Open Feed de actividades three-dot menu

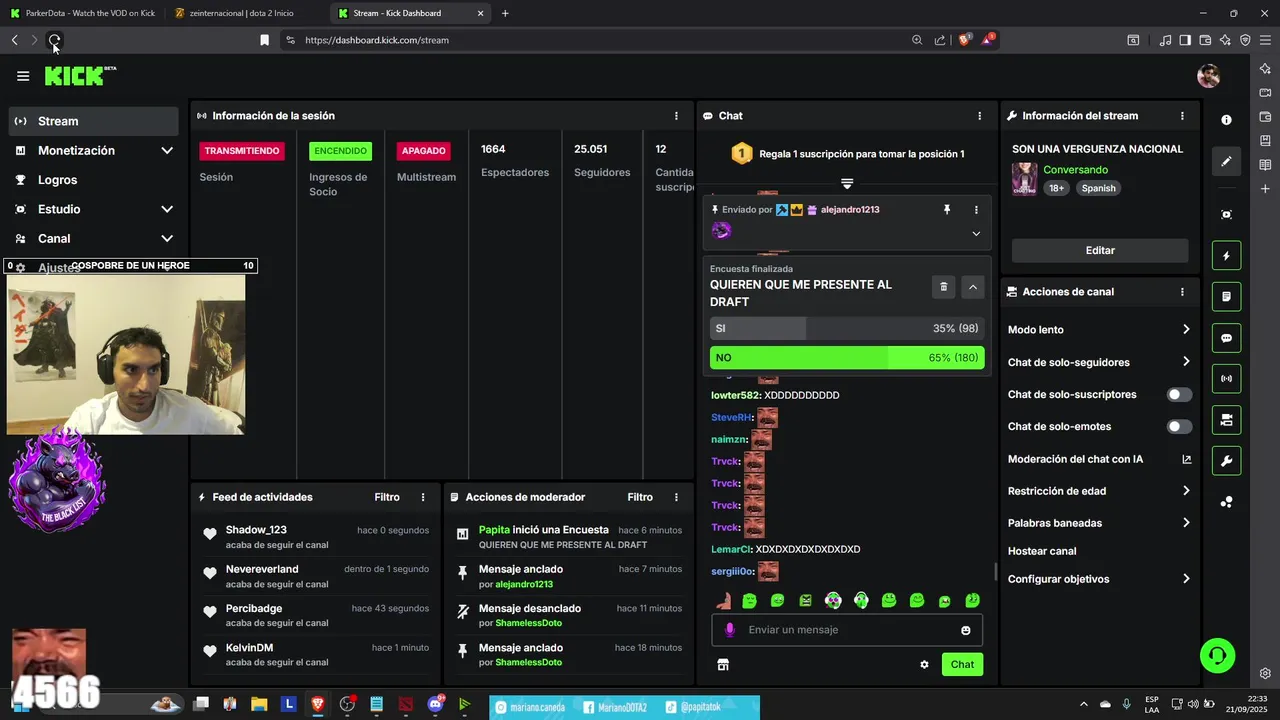[423, 497]
